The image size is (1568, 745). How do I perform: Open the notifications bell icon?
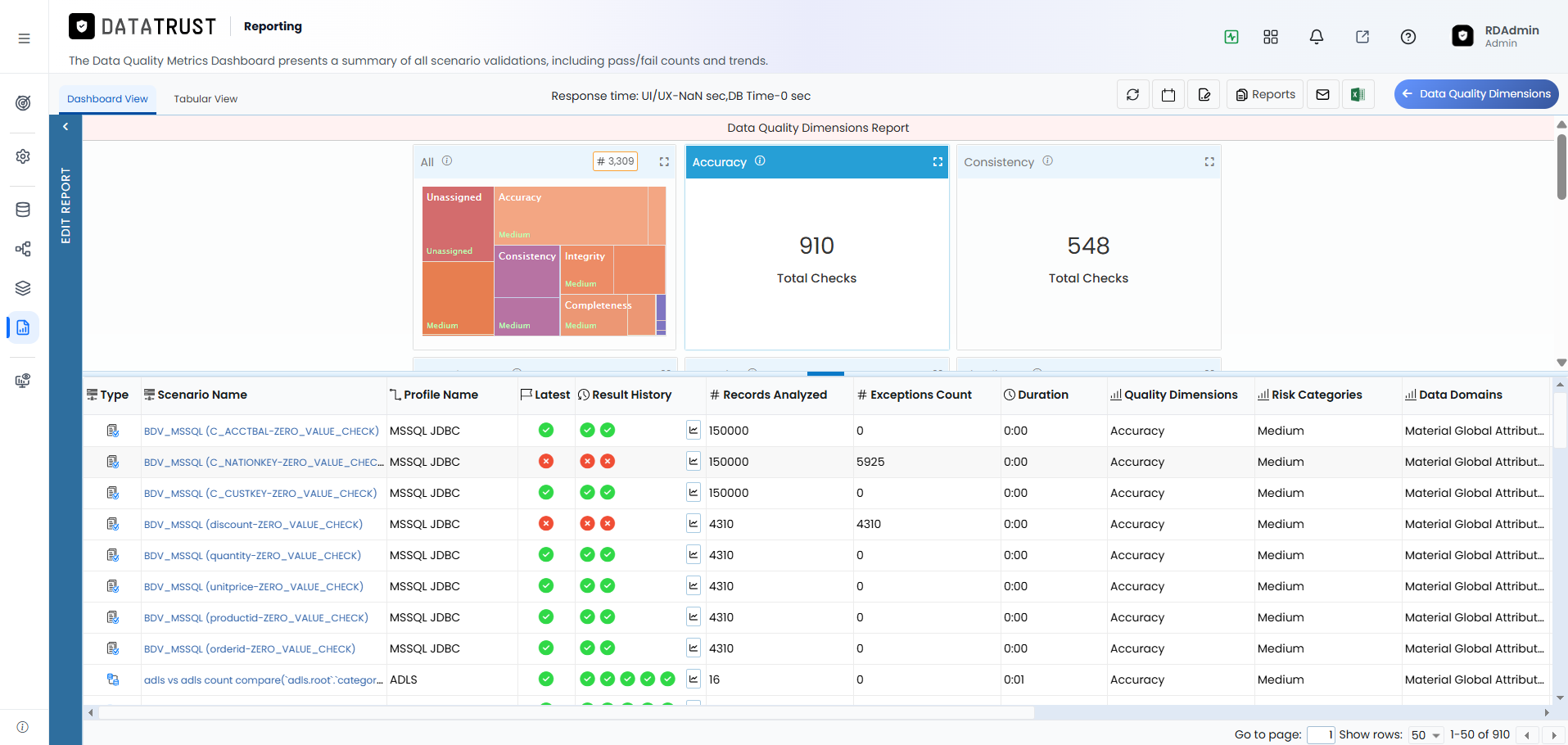point(1317,37)
